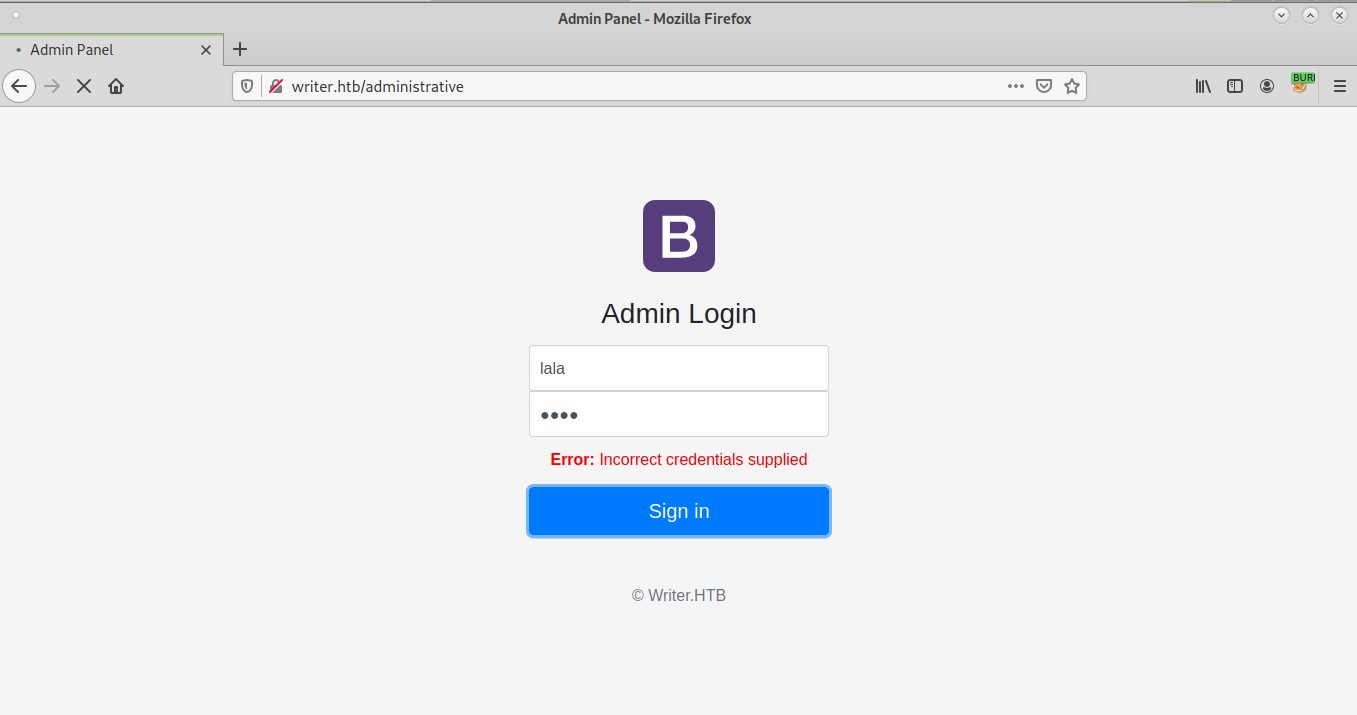This screenshot has height=715, width=1357.
Task: Open the Firefox Account icon
Action: [1267, 86]
